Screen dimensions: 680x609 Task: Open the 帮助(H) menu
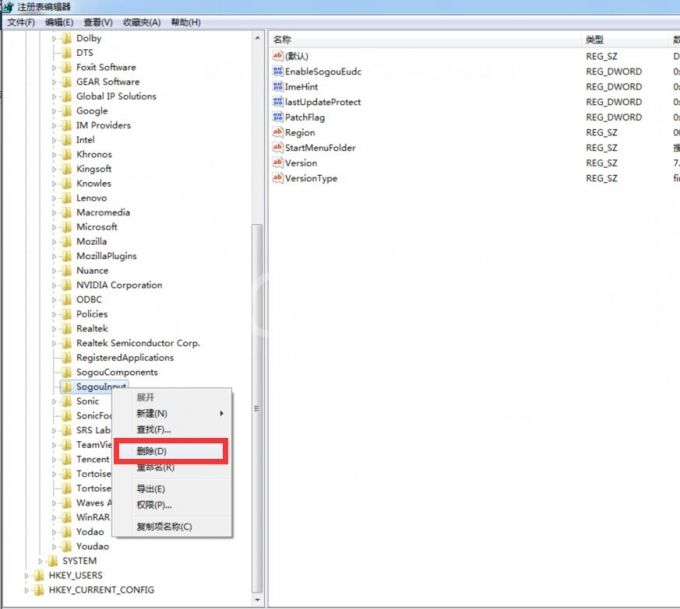point(186,22)
